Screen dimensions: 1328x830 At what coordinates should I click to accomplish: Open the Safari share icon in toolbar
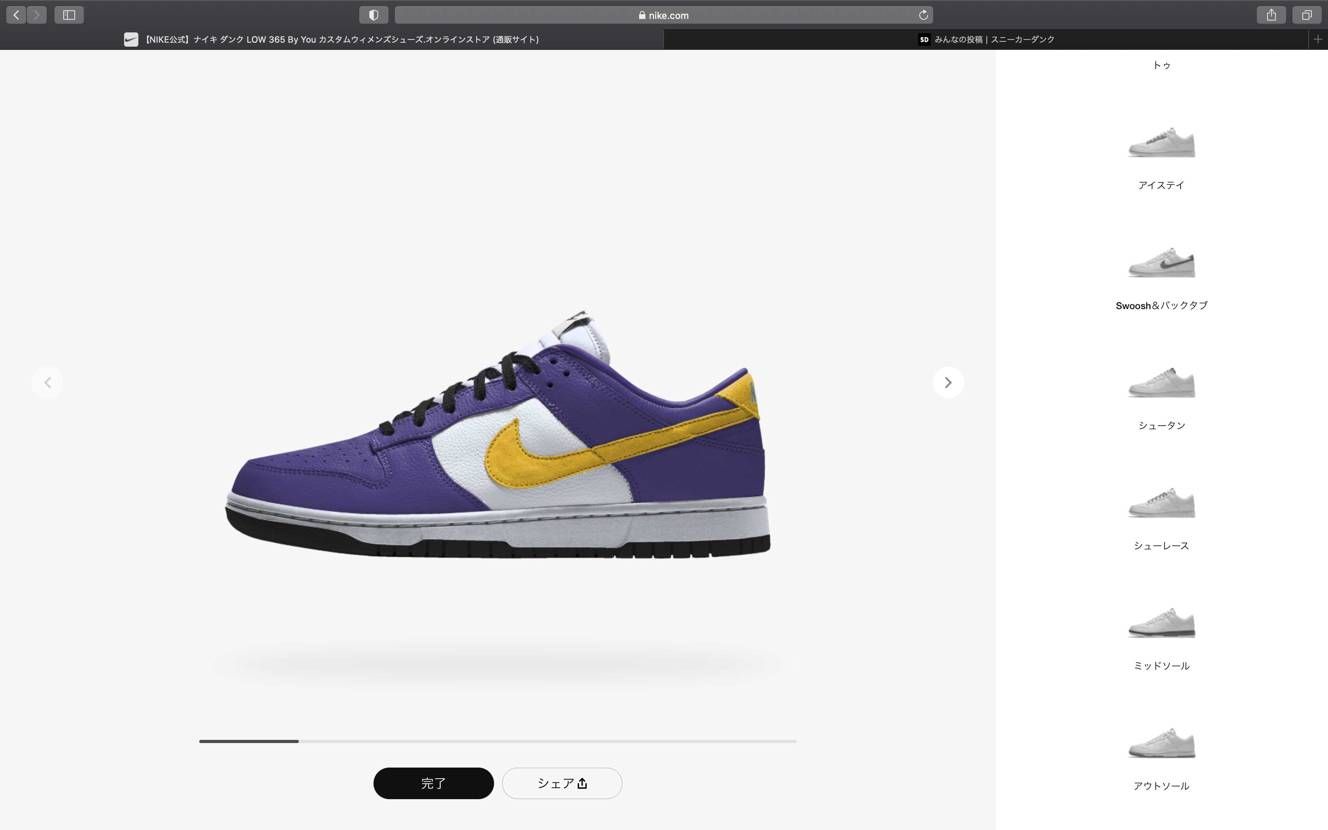(x=1271, y=15)
